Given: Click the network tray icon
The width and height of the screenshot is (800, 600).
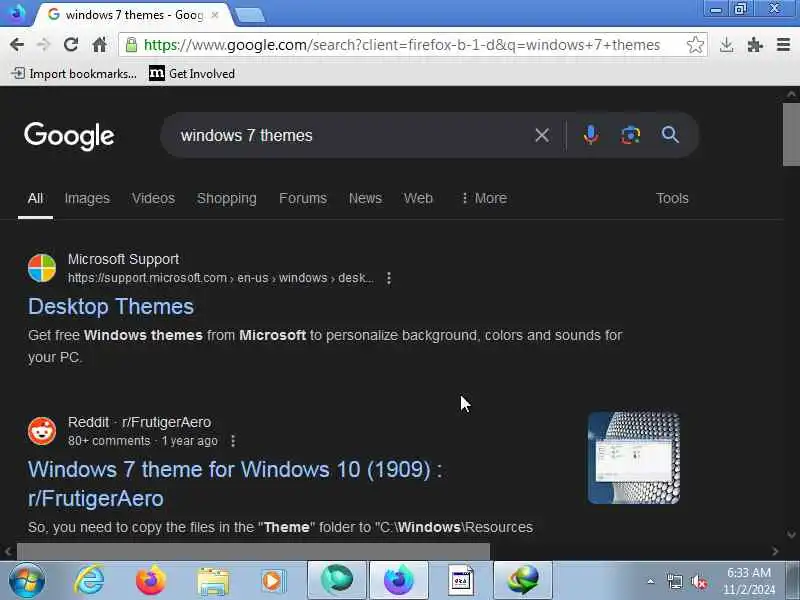Looking at the screenshot, I should tap(675, 582).
